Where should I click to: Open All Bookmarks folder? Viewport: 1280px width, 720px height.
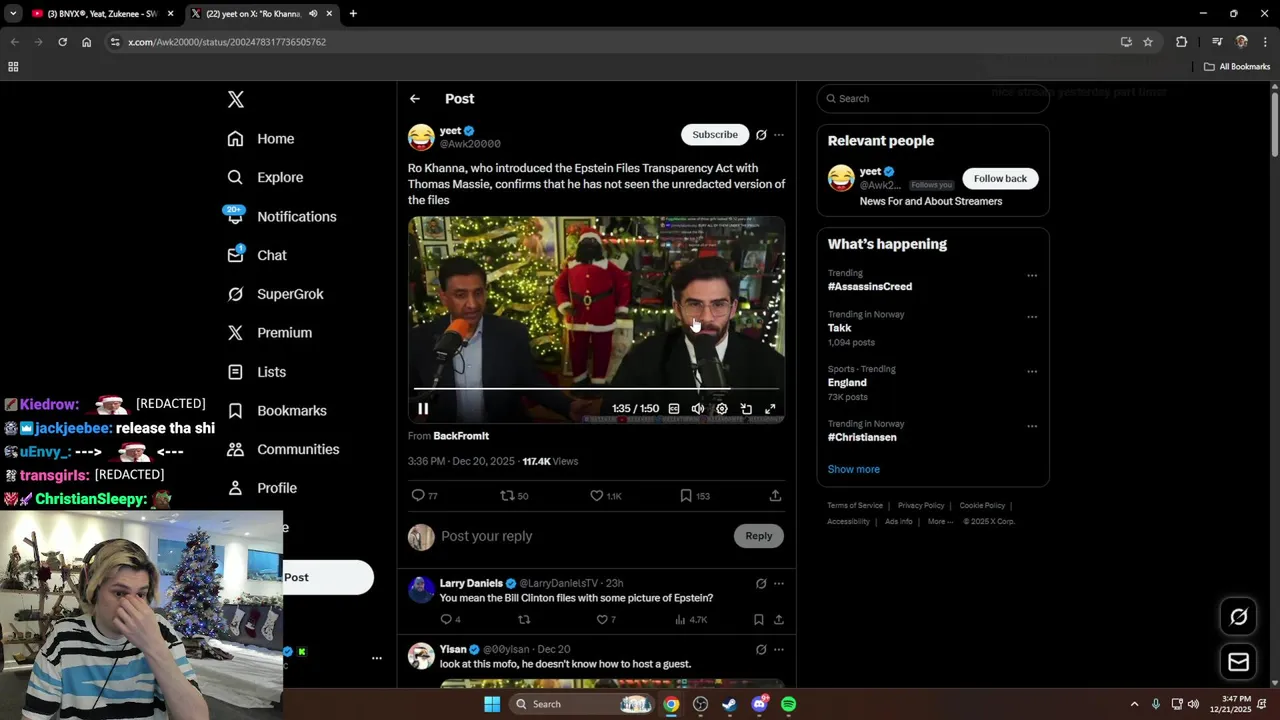(x=1237, y=67)
